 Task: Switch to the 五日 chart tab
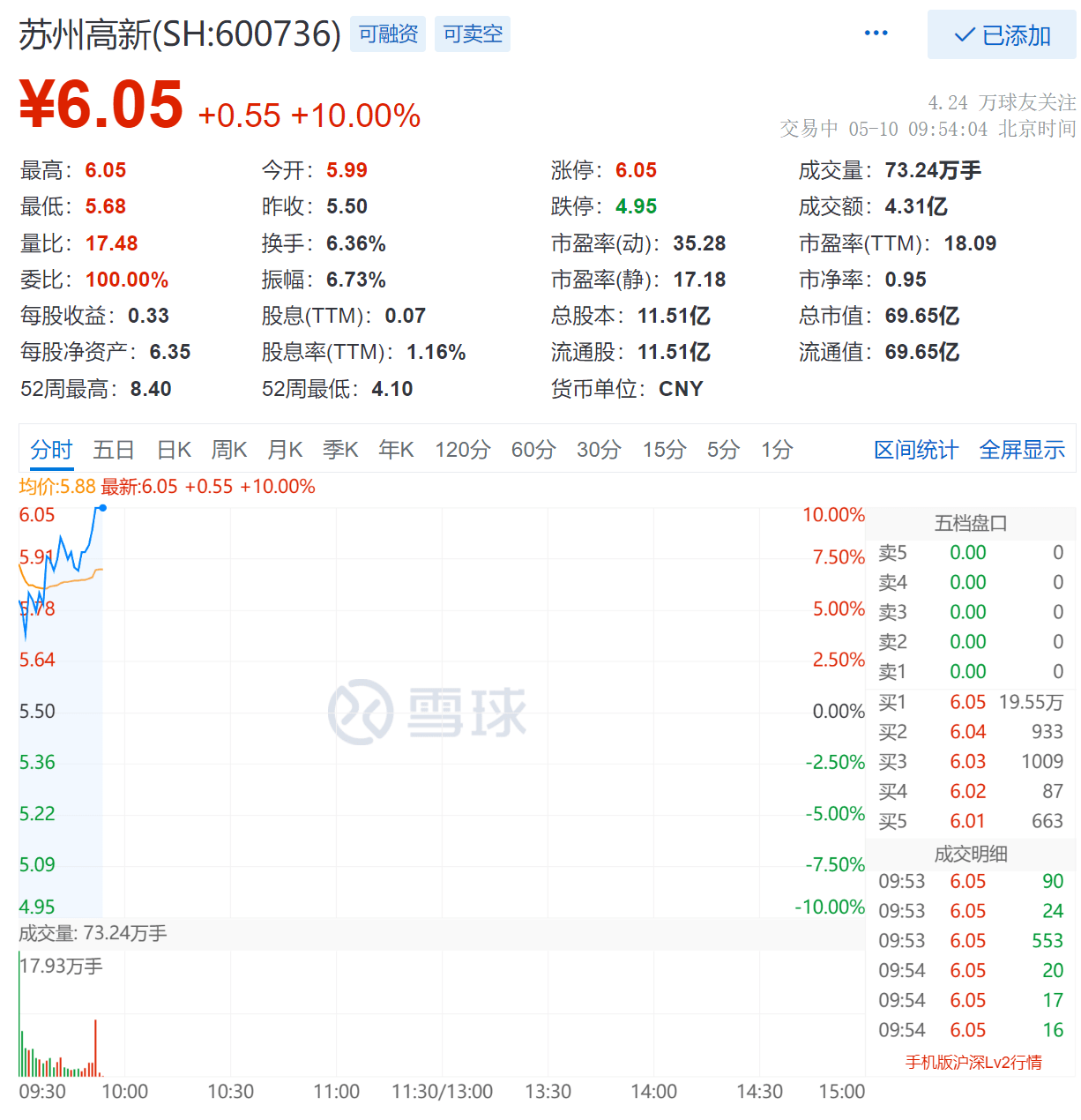point(114,450)
